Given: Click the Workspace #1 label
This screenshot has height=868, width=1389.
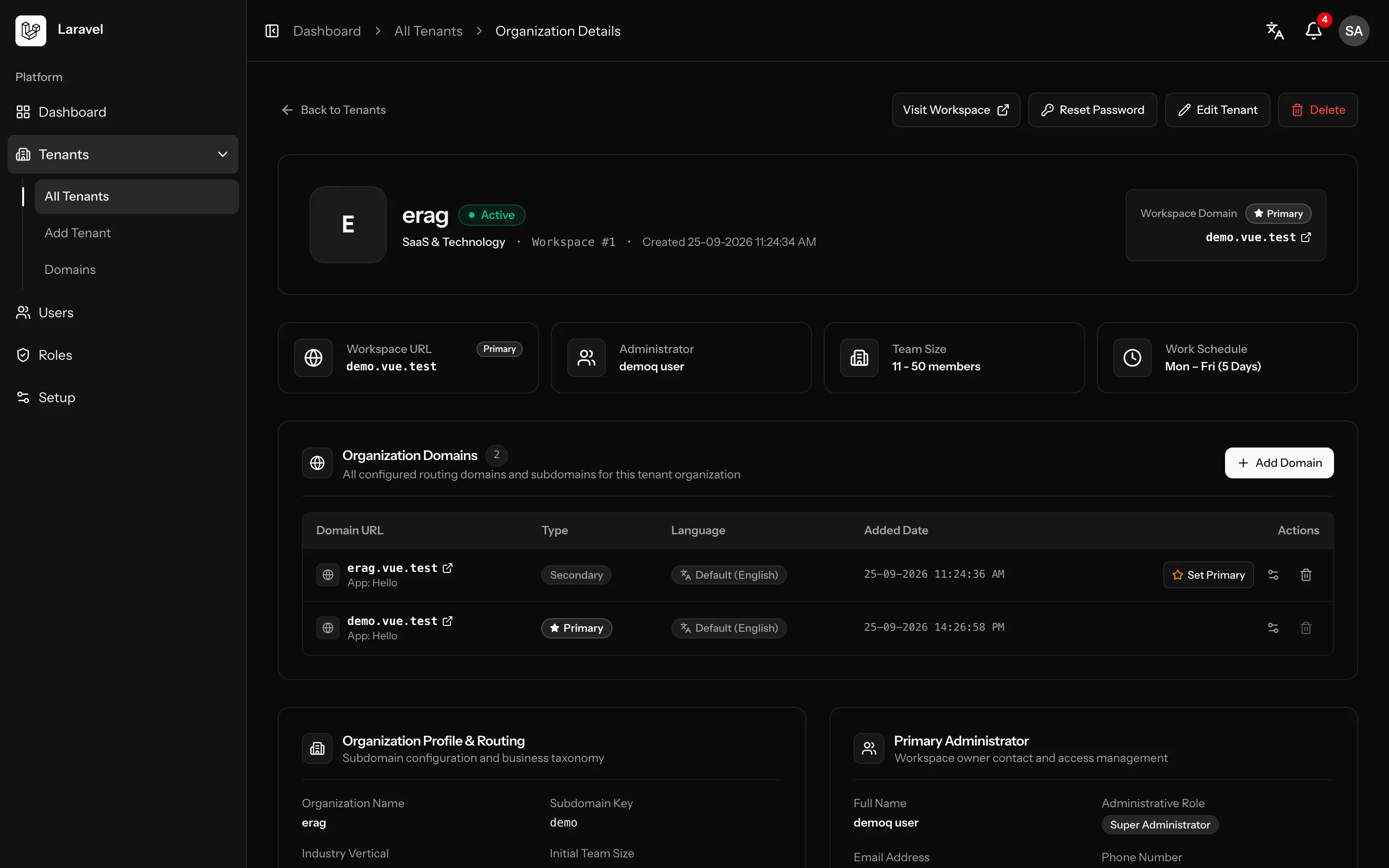Looking at the screenshot, I should [x=573, y=242].
